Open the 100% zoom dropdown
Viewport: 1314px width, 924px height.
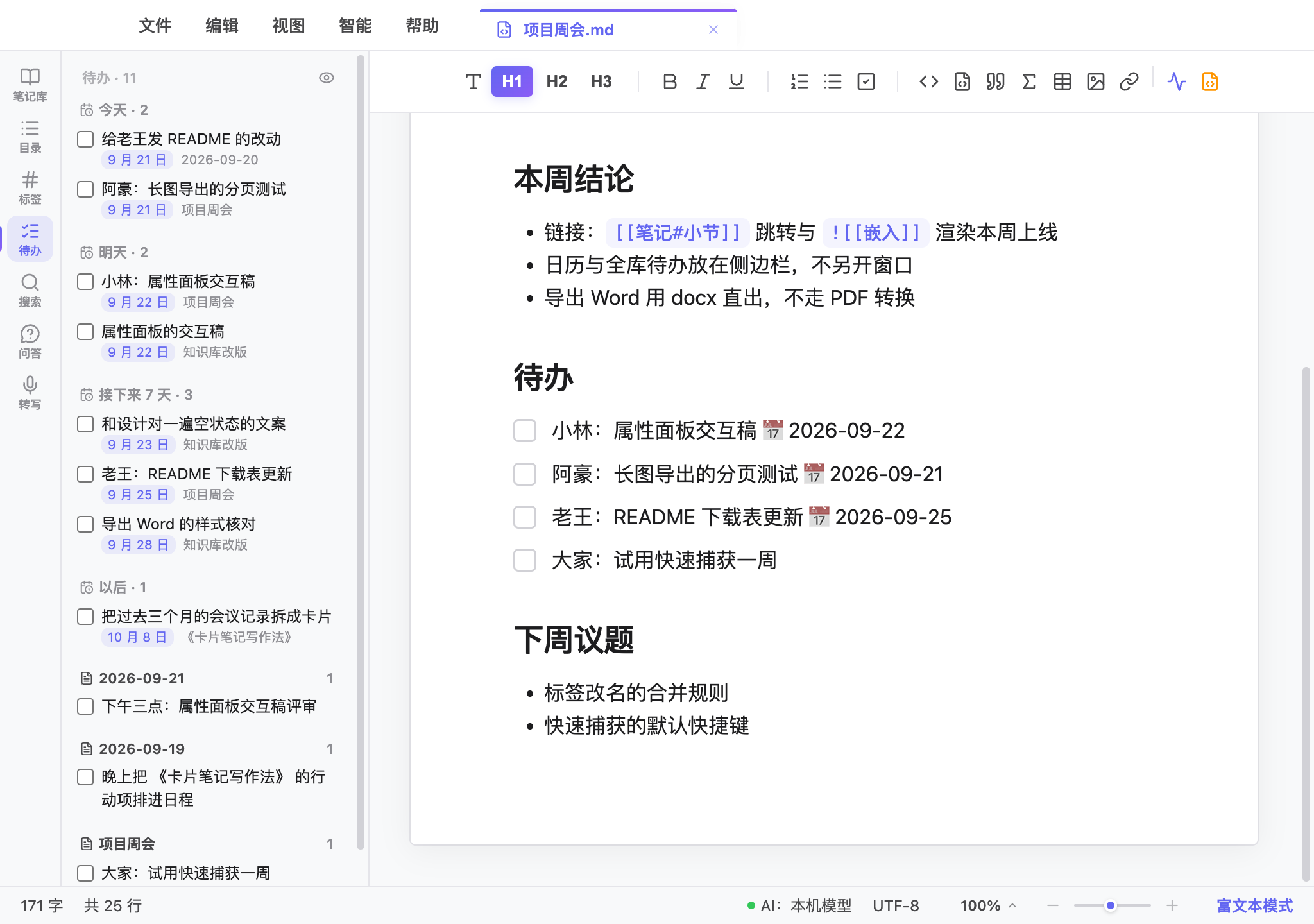988,905
